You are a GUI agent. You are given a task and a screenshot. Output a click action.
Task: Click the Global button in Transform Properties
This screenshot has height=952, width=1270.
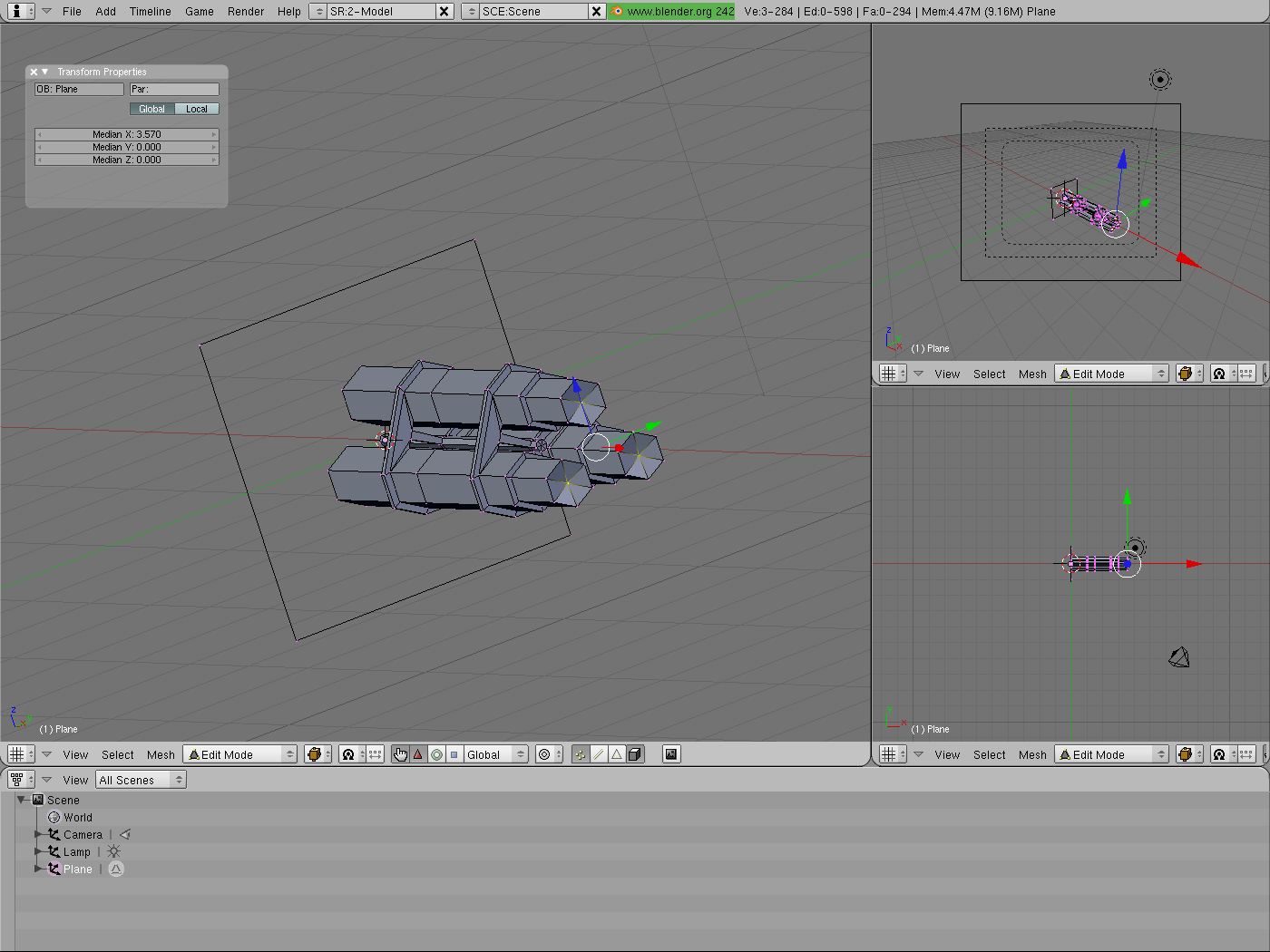[x=151, y=109]
